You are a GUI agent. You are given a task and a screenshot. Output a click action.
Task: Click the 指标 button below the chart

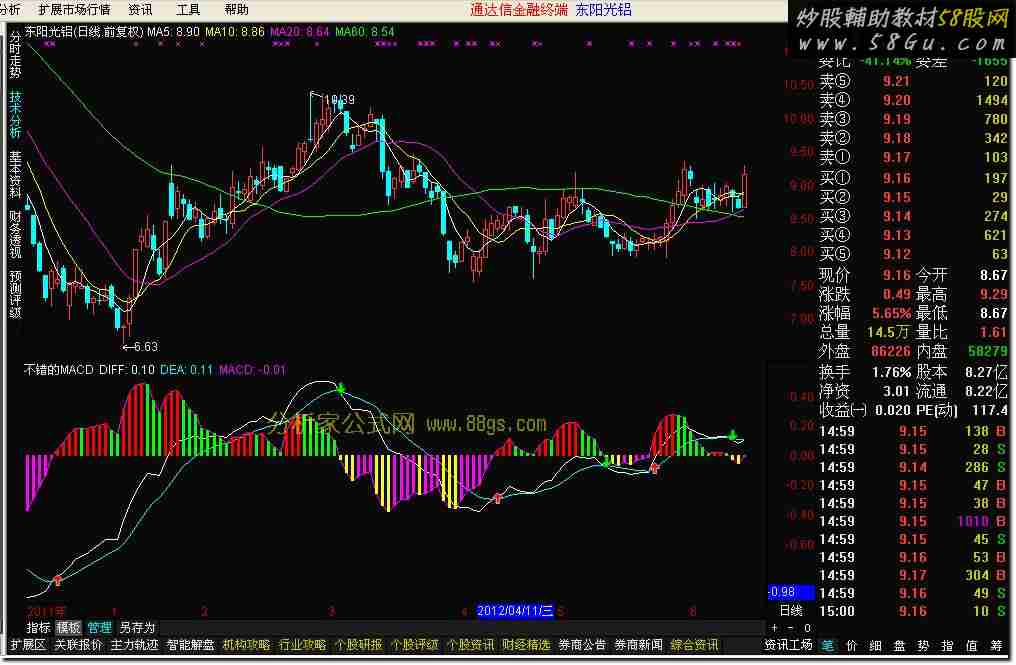(38, 627)
